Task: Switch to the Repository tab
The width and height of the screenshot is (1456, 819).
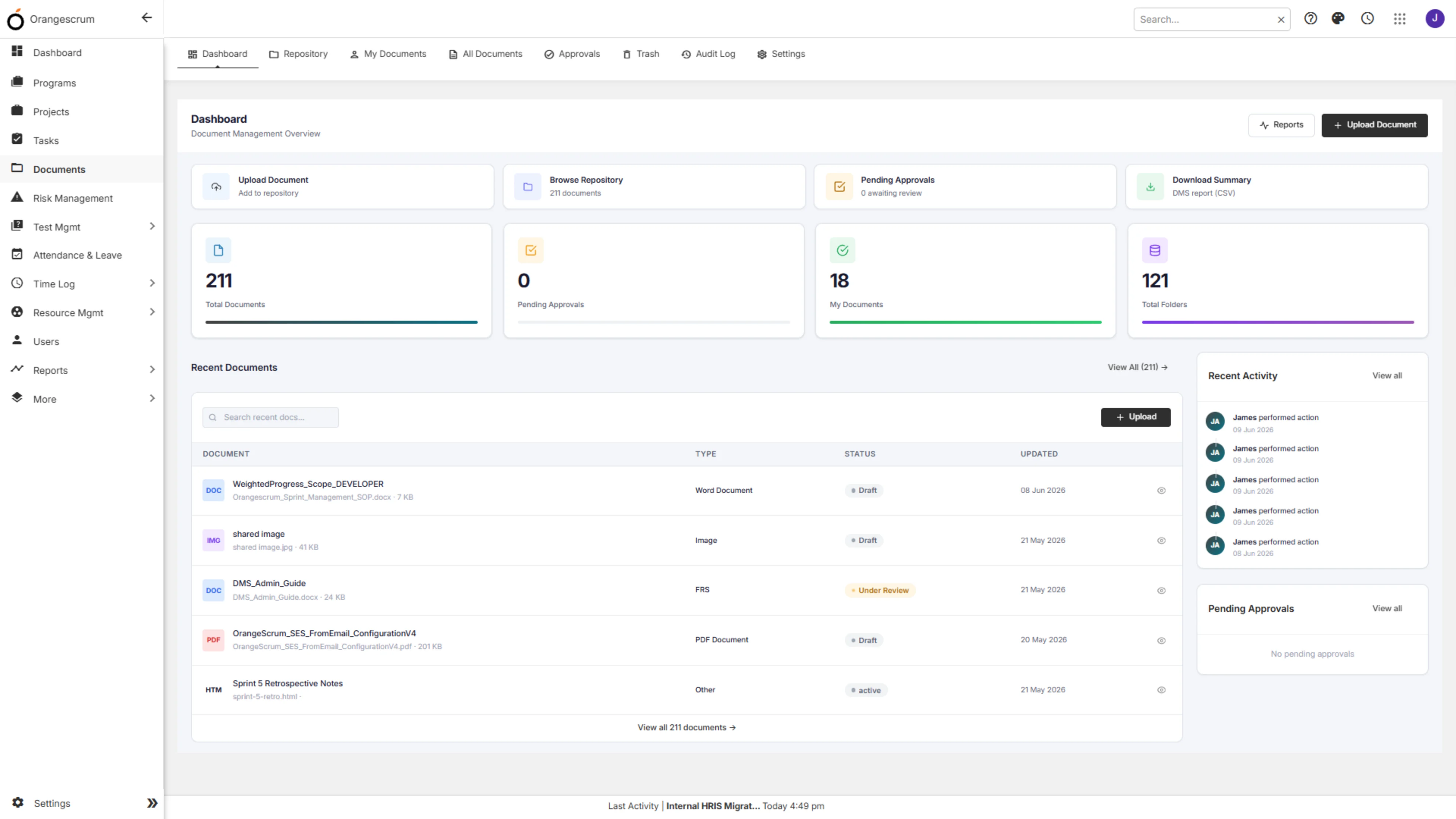Action: [x=298, y=54]
